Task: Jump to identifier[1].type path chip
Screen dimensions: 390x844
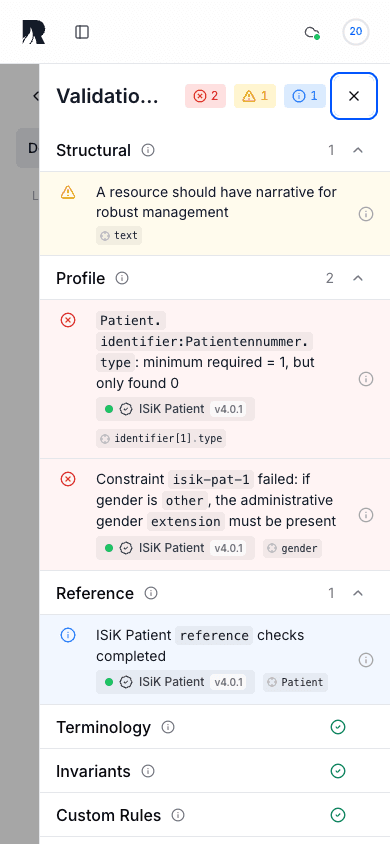Action: pos(161,438)
